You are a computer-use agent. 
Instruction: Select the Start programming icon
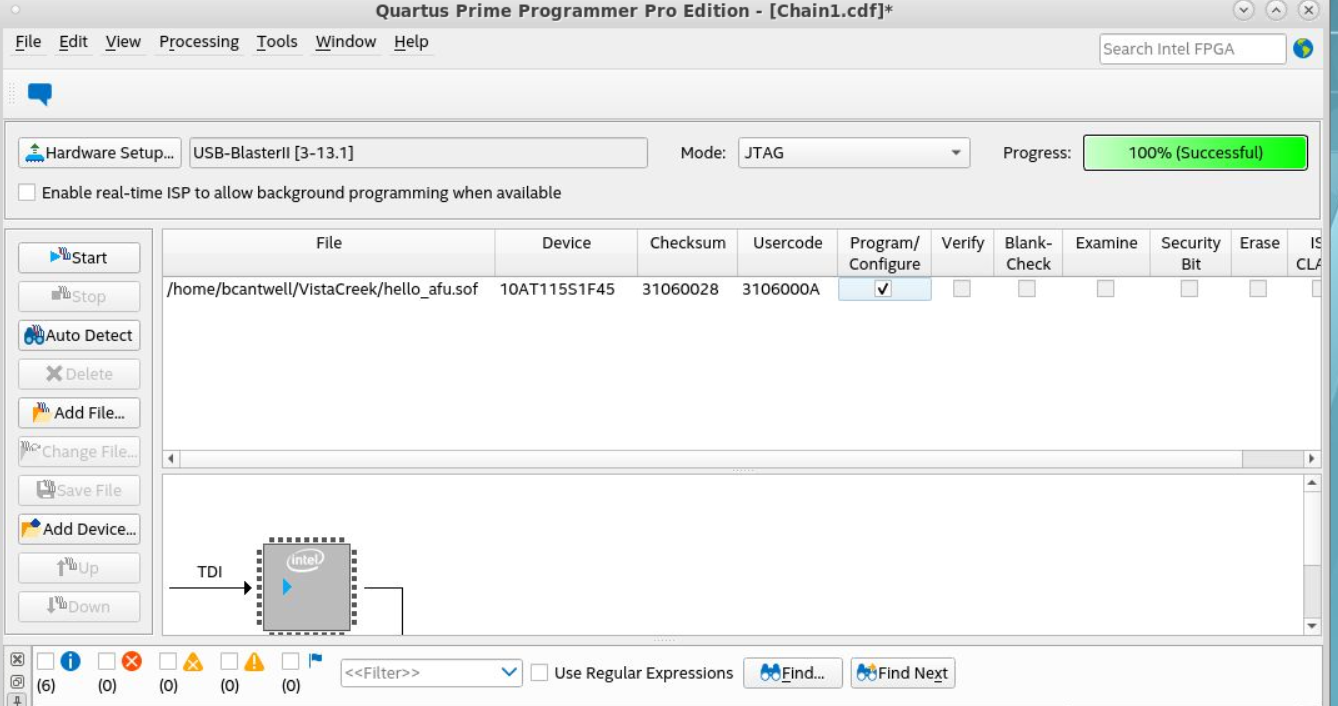(x=58, y=257)
